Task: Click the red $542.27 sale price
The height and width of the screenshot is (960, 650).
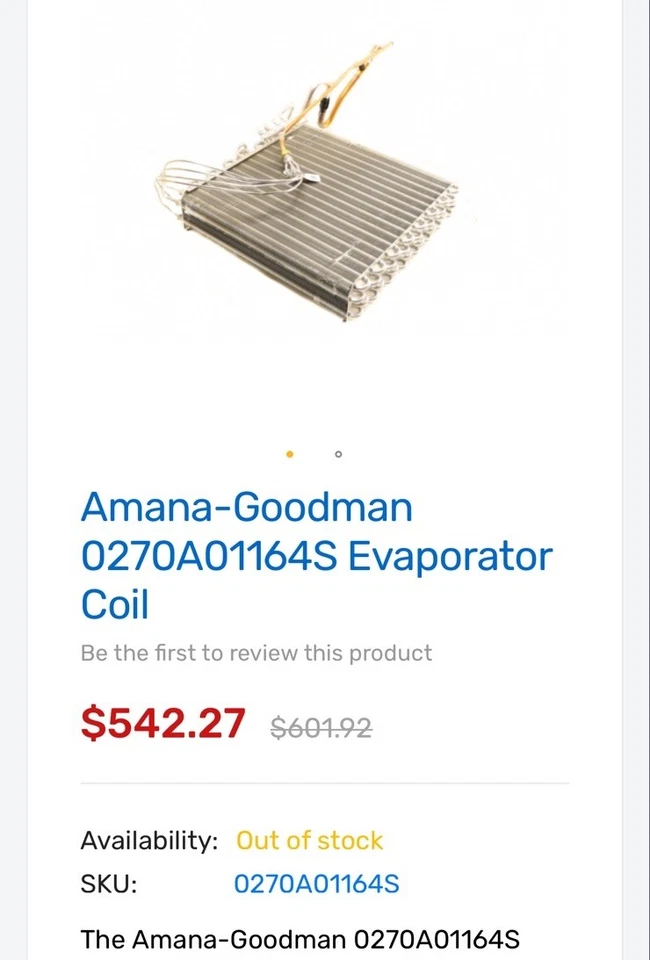Action: pyautogui.click(x=163, y=724)
